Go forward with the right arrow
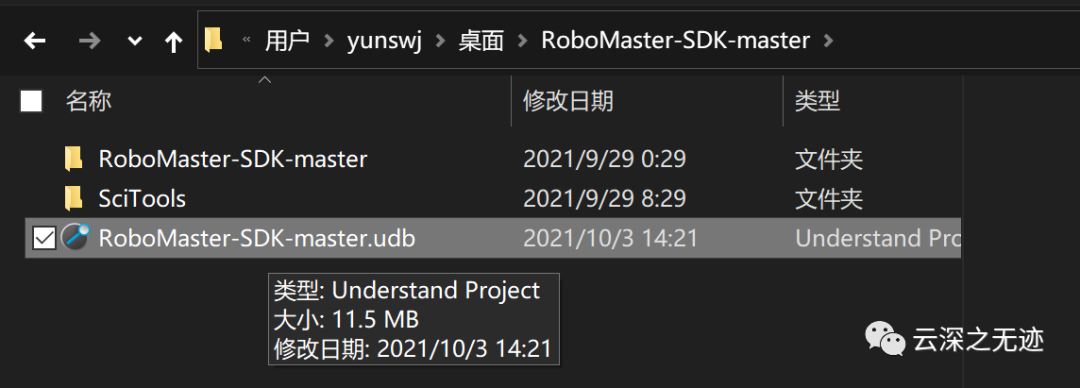This screenshot has width=1080, height=388. coord(90,41)
